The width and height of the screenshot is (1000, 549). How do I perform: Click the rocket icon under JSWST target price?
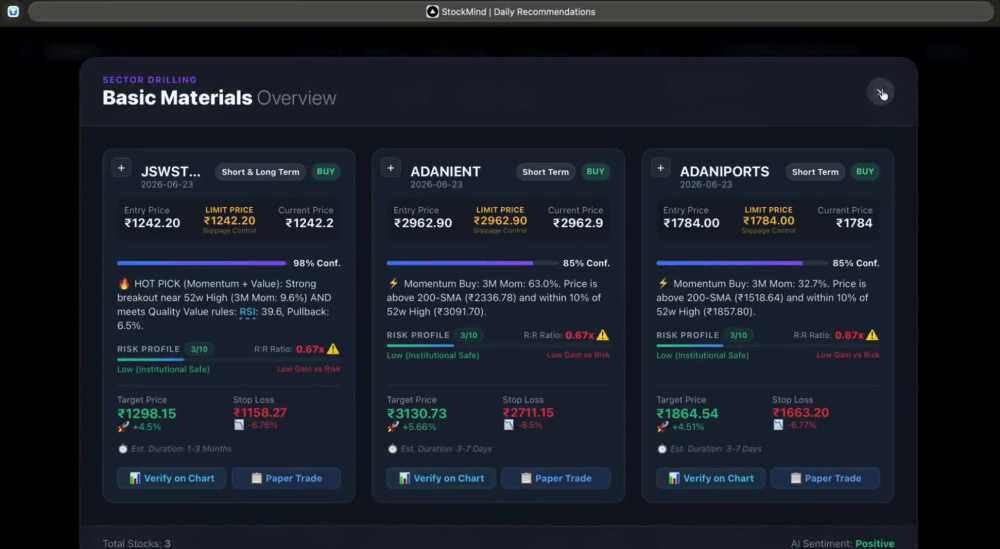click(x=123, y=427)
